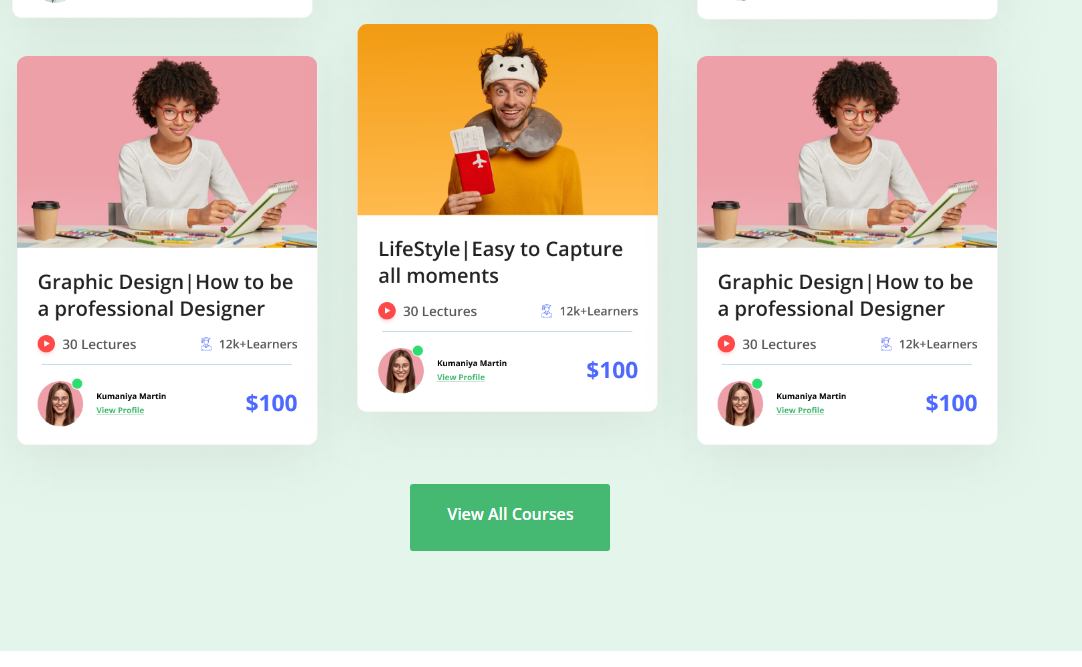Follow View Profile link on right card

800,410
